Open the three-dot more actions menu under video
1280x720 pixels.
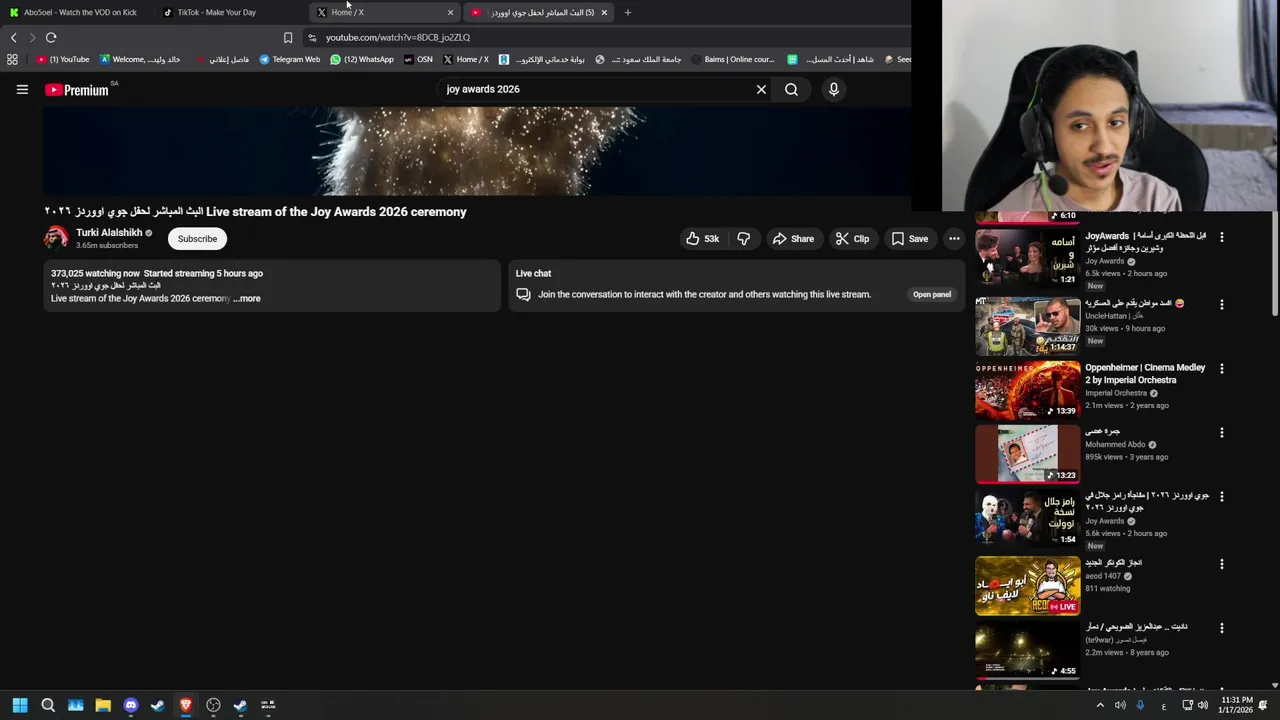coord(954,239)
